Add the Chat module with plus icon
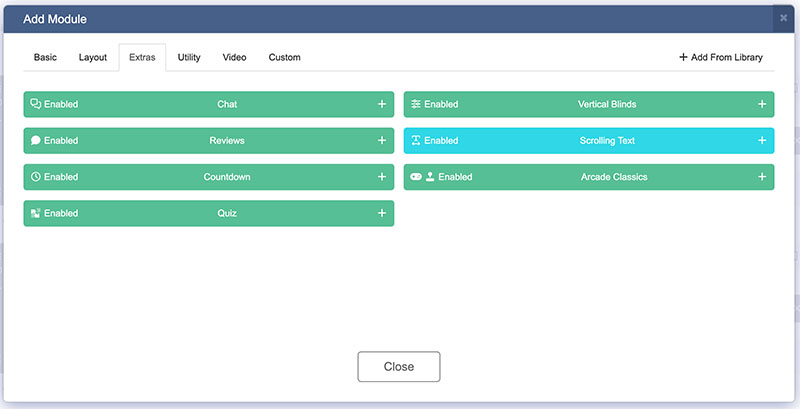The image size is (800, 409). pos(381,104)
